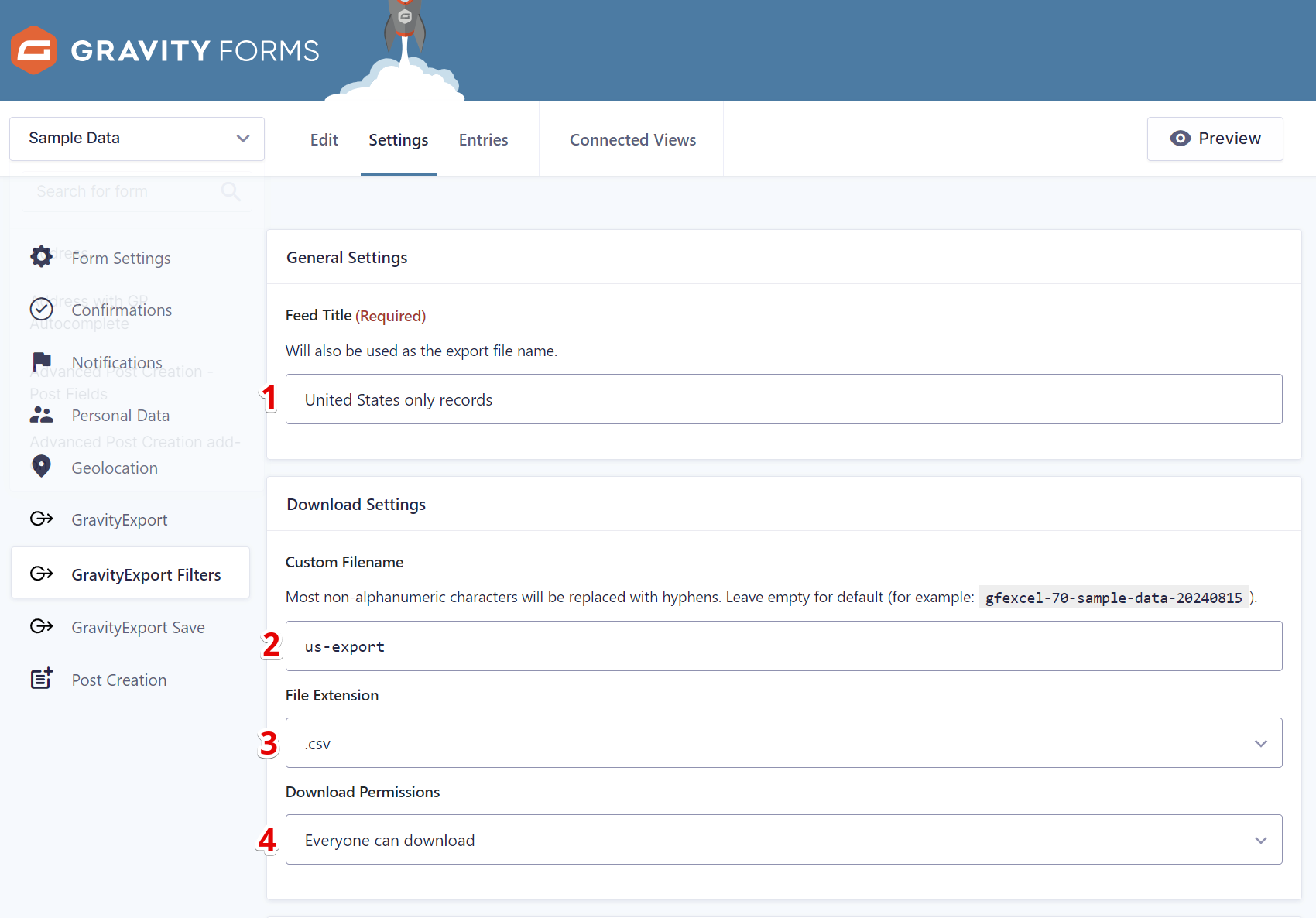Click the GravityExport arrow icon

(41, 519)
